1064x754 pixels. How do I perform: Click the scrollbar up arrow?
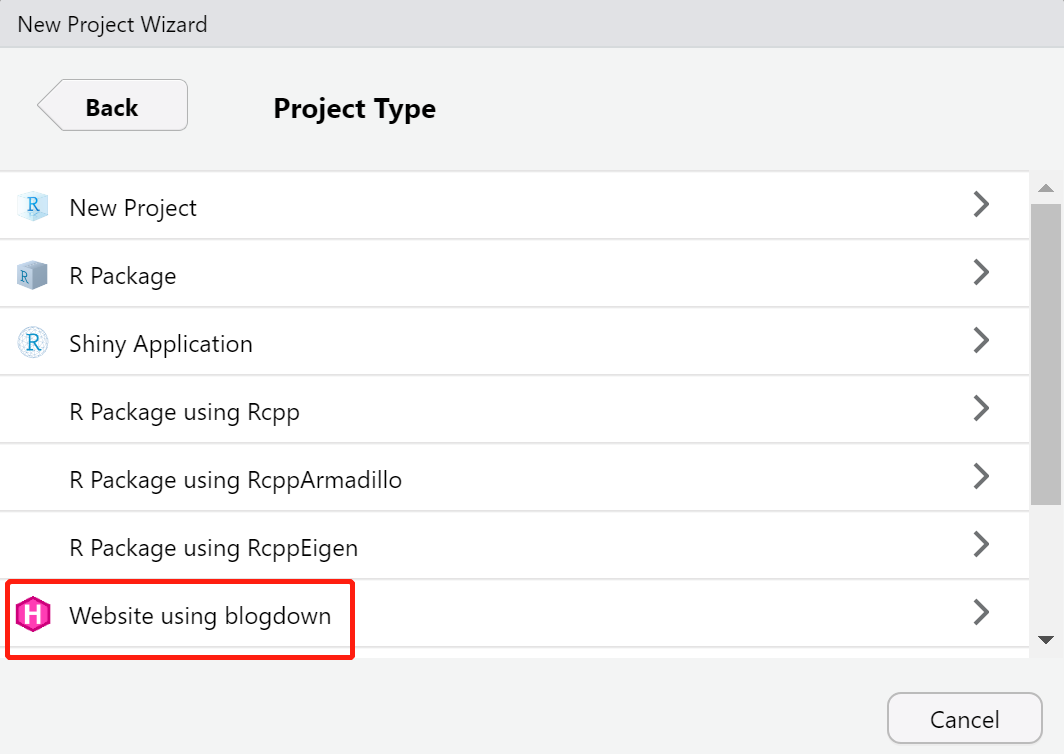(1046, 188)
